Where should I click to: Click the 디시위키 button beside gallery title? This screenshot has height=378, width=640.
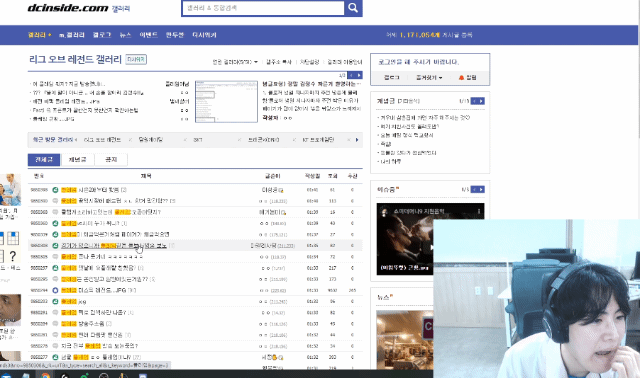136,59
